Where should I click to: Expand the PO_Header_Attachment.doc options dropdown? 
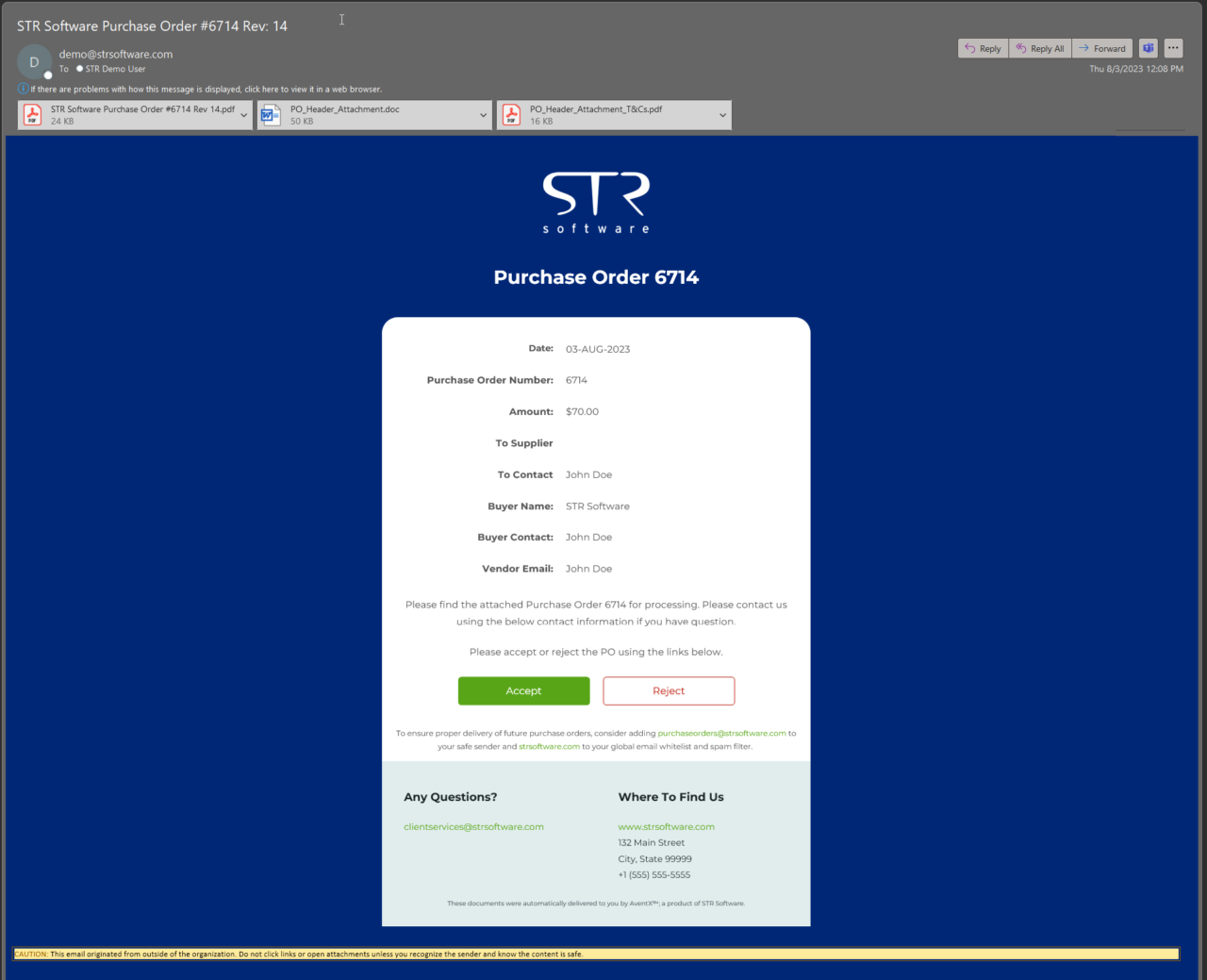[x=484, y=114]
